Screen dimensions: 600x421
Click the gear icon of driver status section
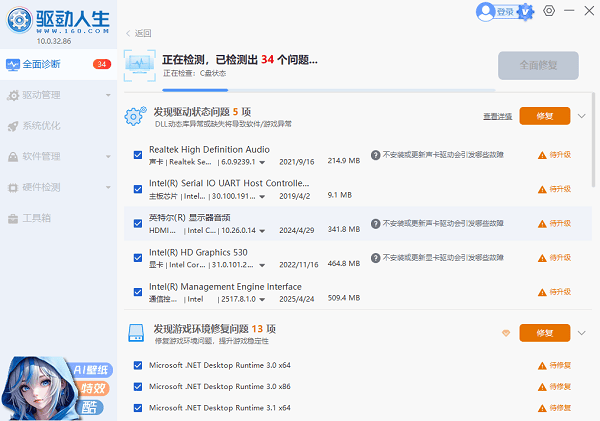coord(135,116)
